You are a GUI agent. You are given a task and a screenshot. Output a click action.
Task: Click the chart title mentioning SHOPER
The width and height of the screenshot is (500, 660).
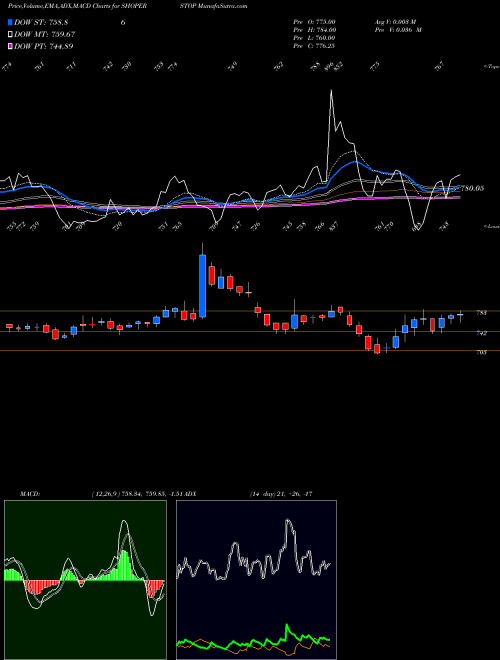point(77,6)
